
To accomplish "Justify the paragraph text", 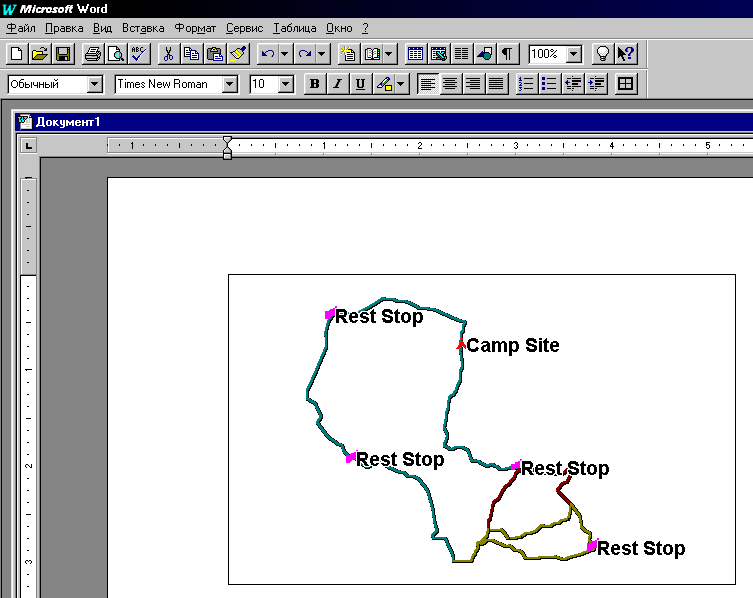I will click(x=496, y=84).
